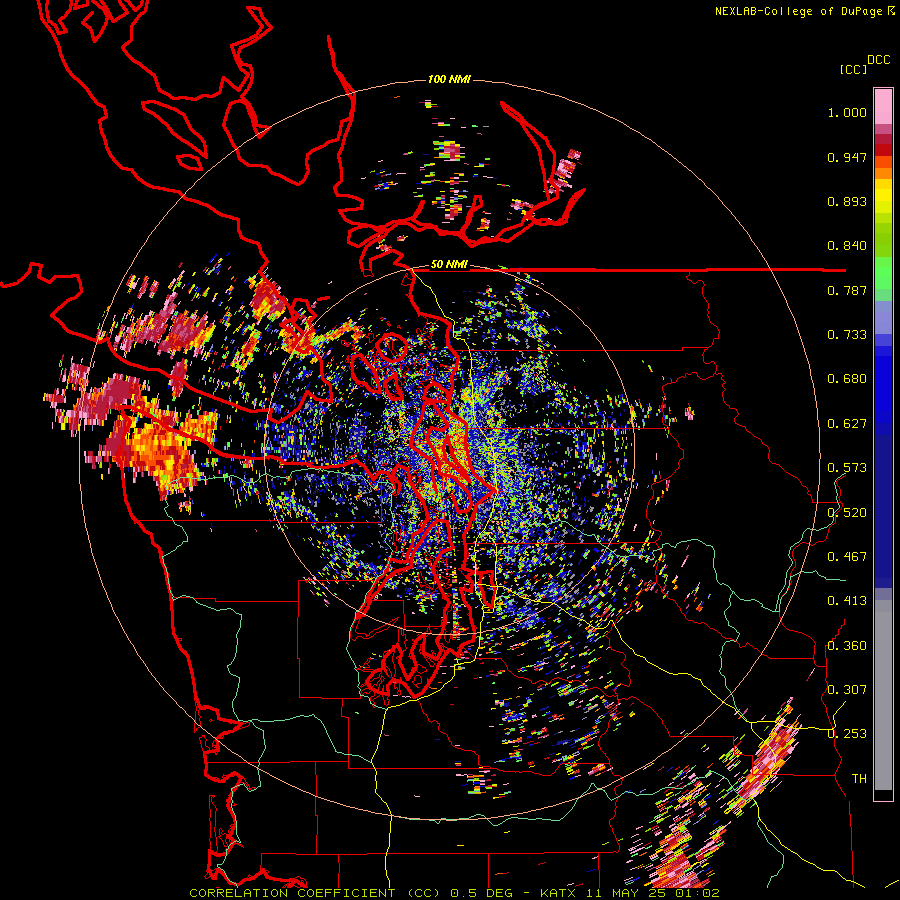The image size is (900, 900).
Task: Click the [CC] units label
Action: coord(853,69)
